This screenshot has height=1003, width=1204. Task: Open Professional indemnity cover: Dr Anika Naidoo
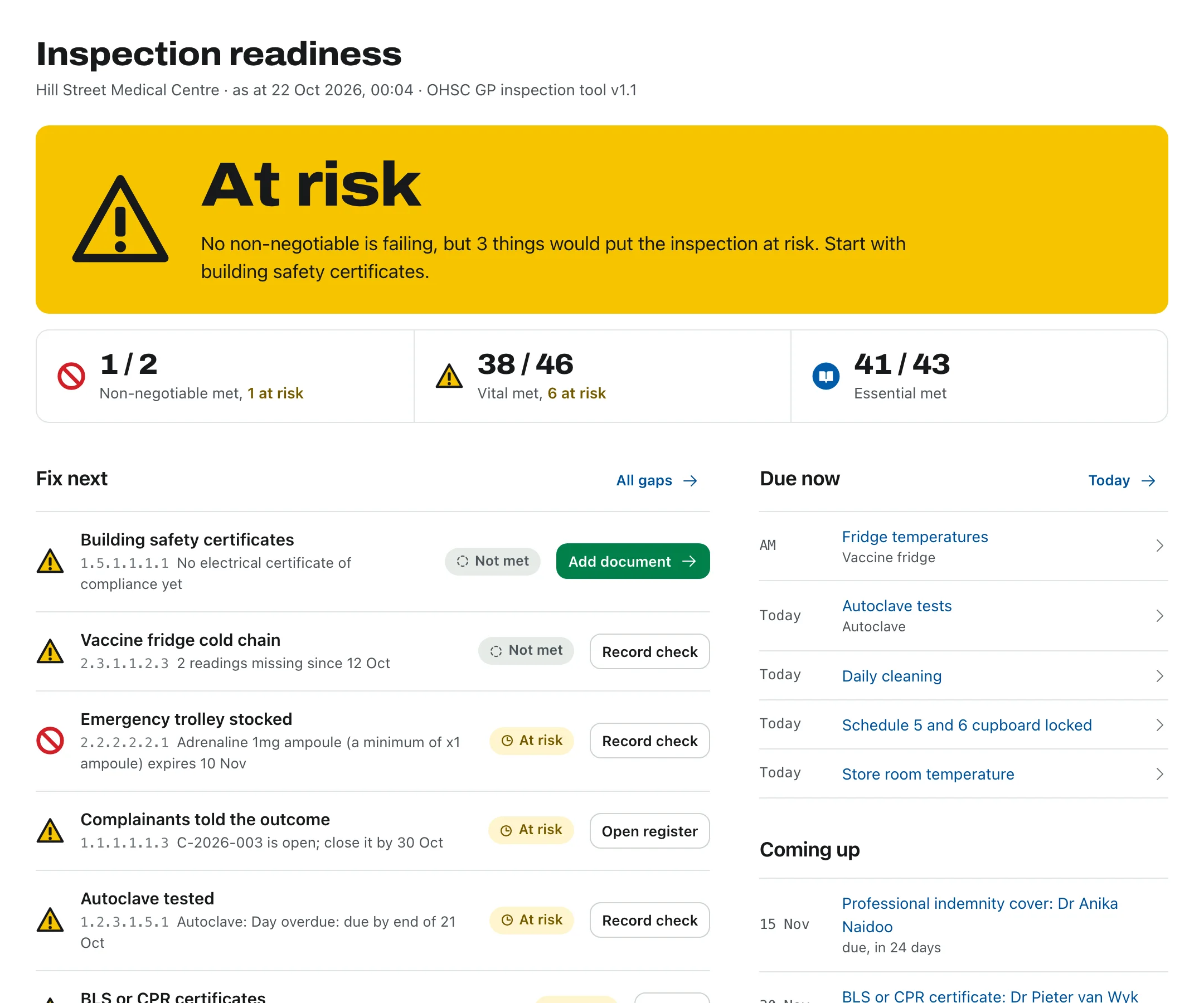pyautogui.click(x=980, y=916)
